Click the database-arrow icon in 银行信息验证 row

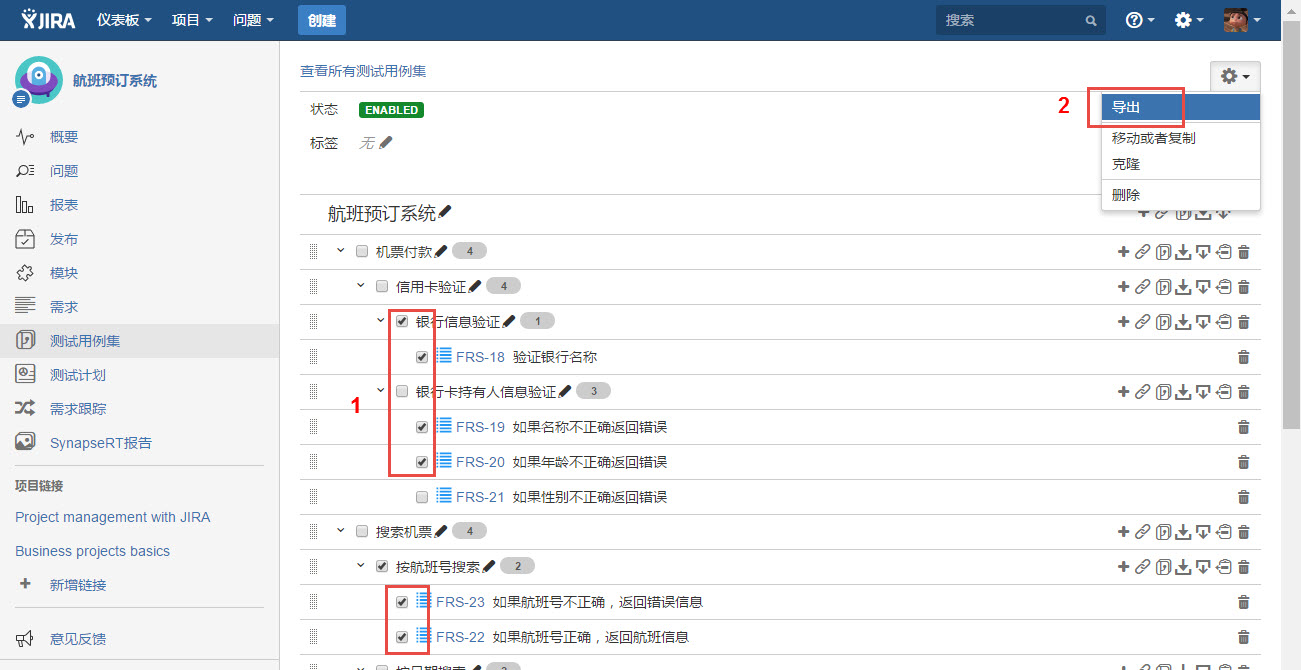(x=1224, y=322)
